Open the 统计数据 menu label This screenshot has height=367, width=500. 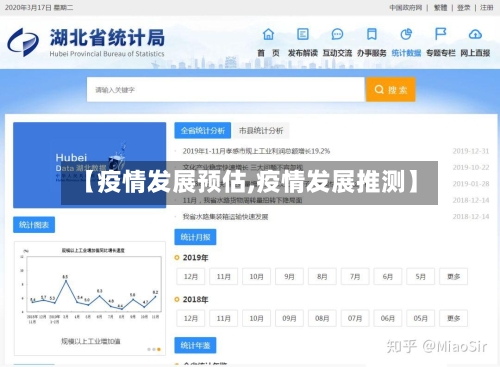pyautogui.click(x=406, y=53)
